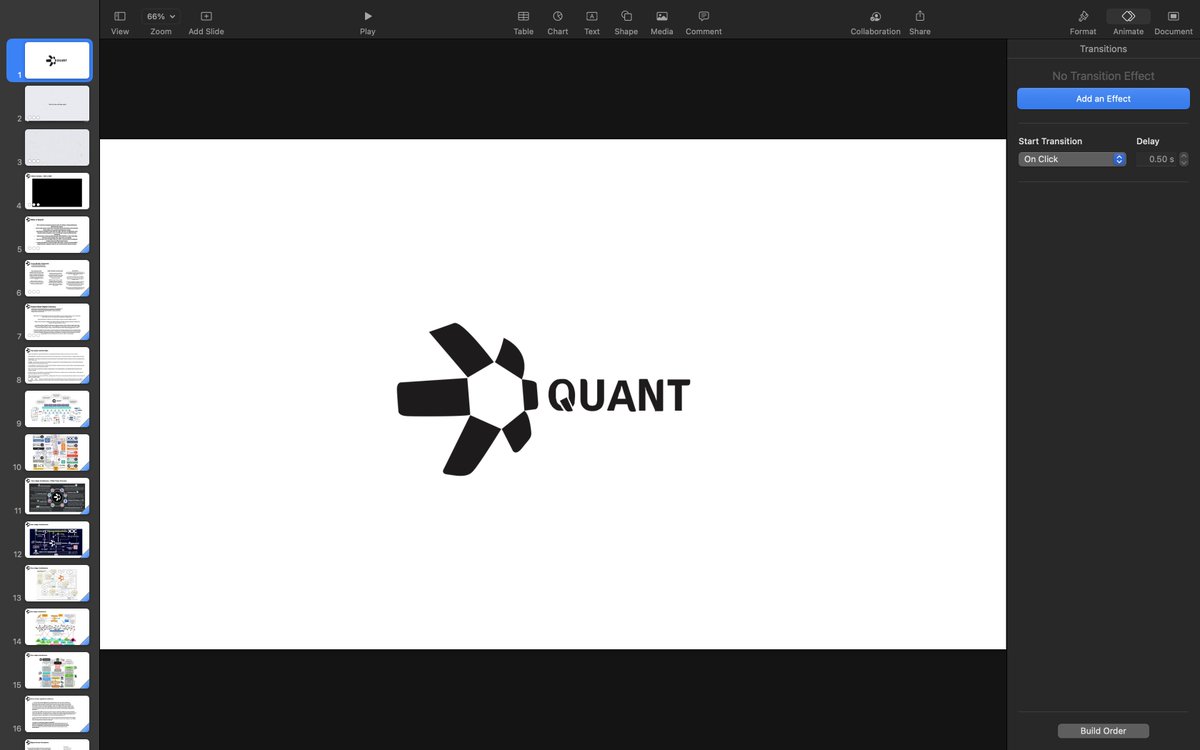Screen dimensions: 1200x750
Task: Select slide 16 thumbnail
Action: tap(57, 714)
